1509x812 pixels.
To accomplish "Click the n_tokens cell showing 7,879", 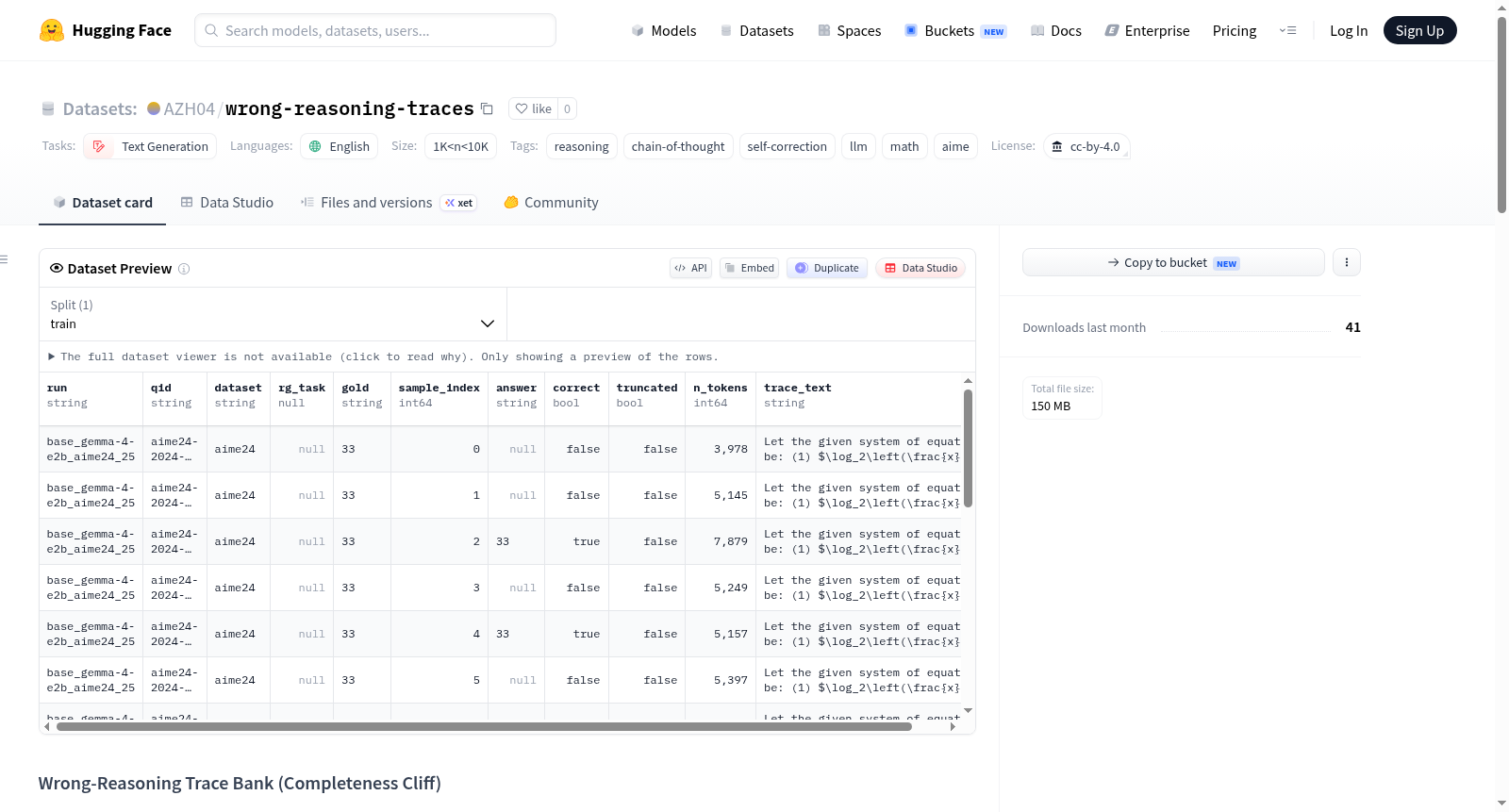I will click(721, 541).
